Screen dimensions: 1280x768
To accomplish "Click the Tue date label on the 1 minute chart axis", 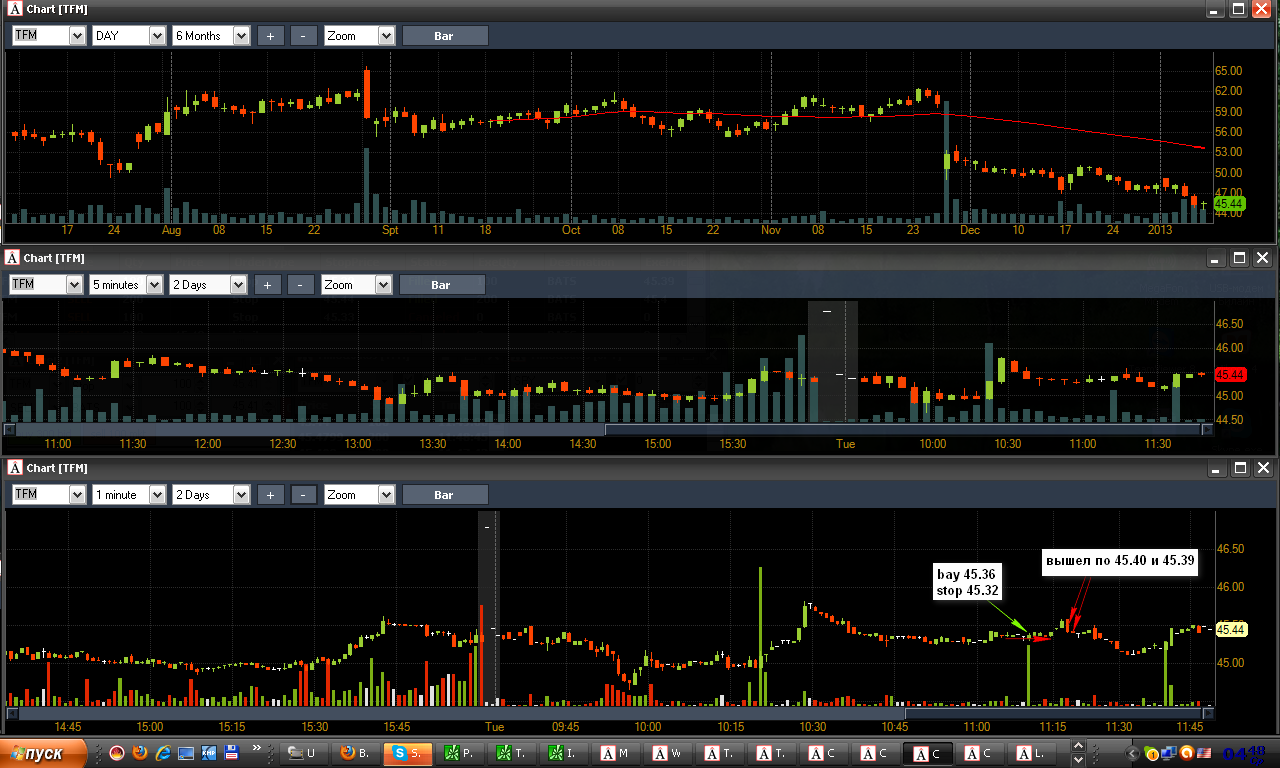I will [x=494, y=727].
